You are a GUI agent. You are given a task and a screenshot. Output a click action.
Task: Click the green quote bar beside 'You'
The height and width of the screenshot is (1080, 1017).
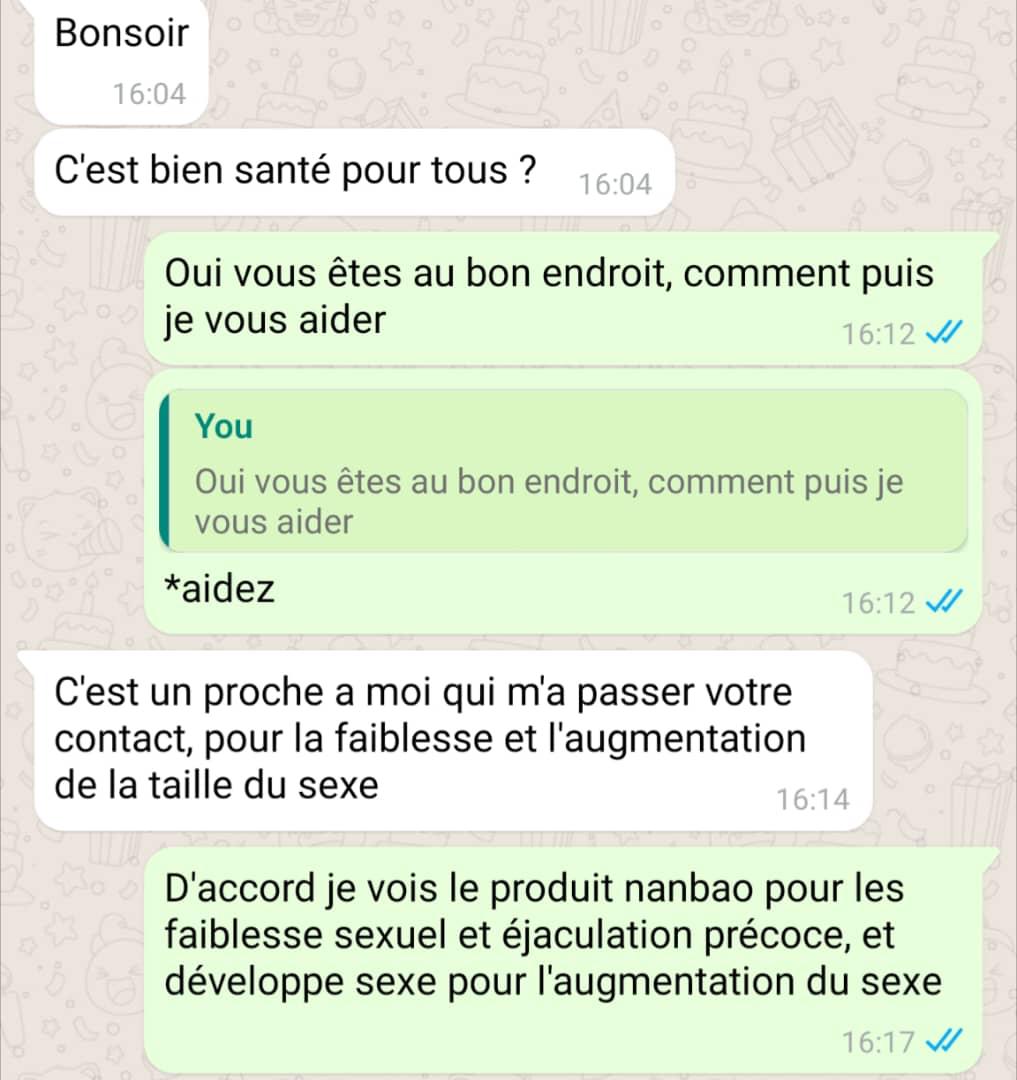(164, 470)
